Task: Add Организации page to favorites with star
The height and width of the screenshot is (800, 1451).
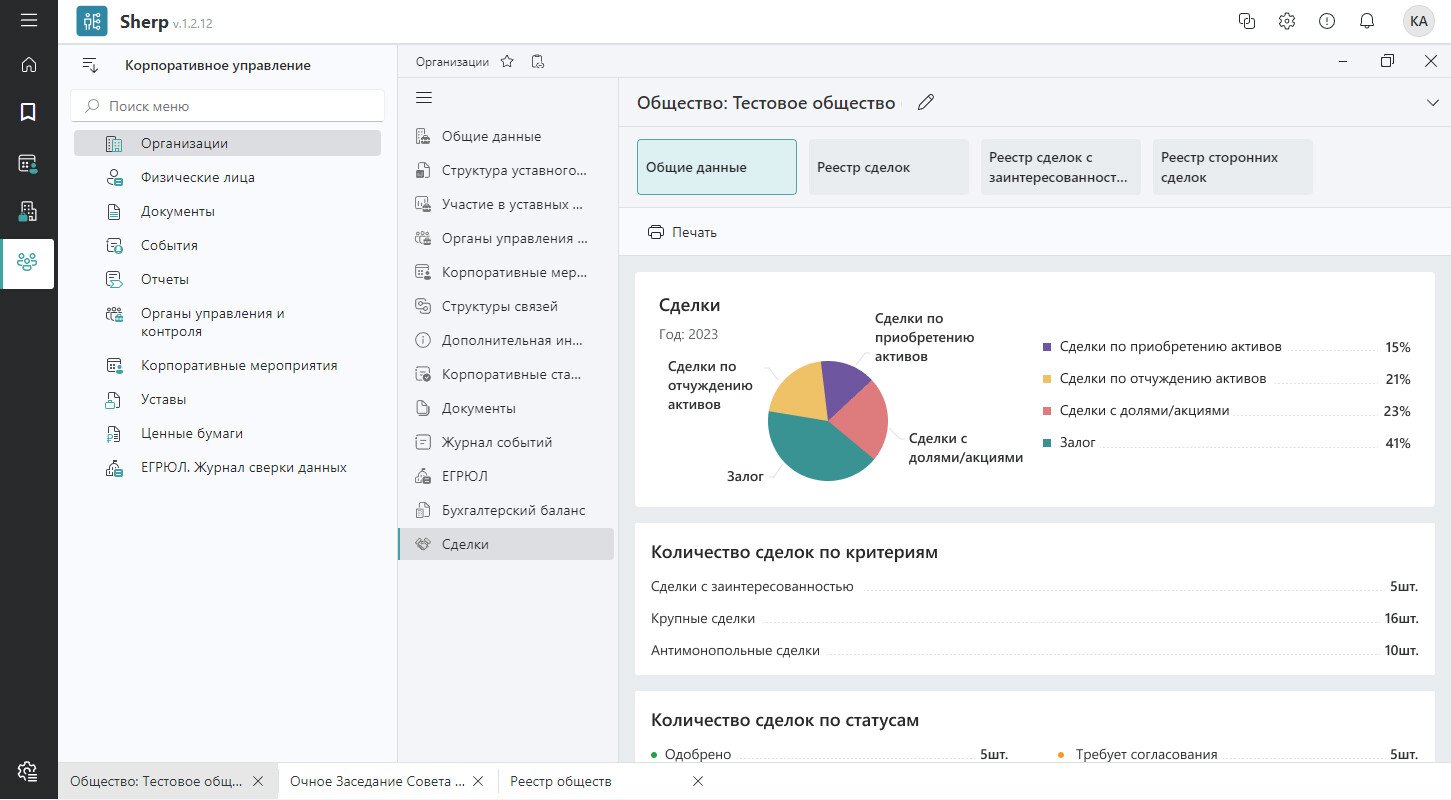Action: (507, 62)
